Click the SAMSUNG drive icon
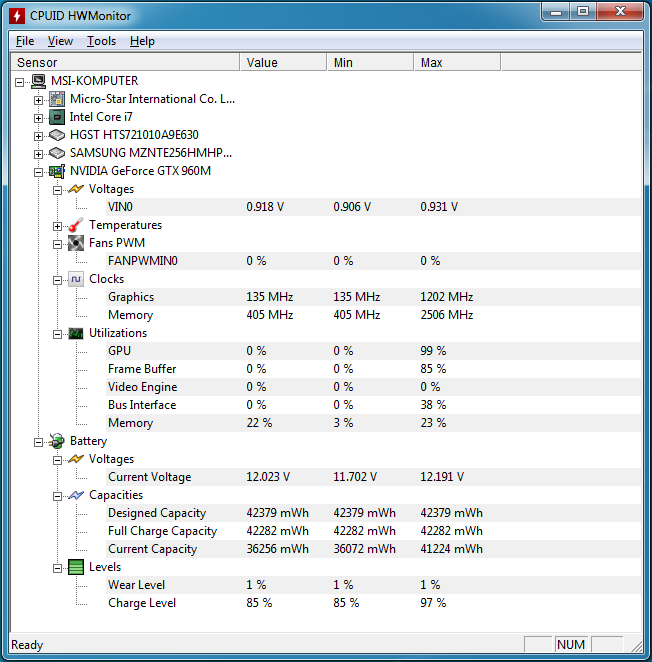The image size is (652, 662). pyautogui.click(x=57, y=153)
